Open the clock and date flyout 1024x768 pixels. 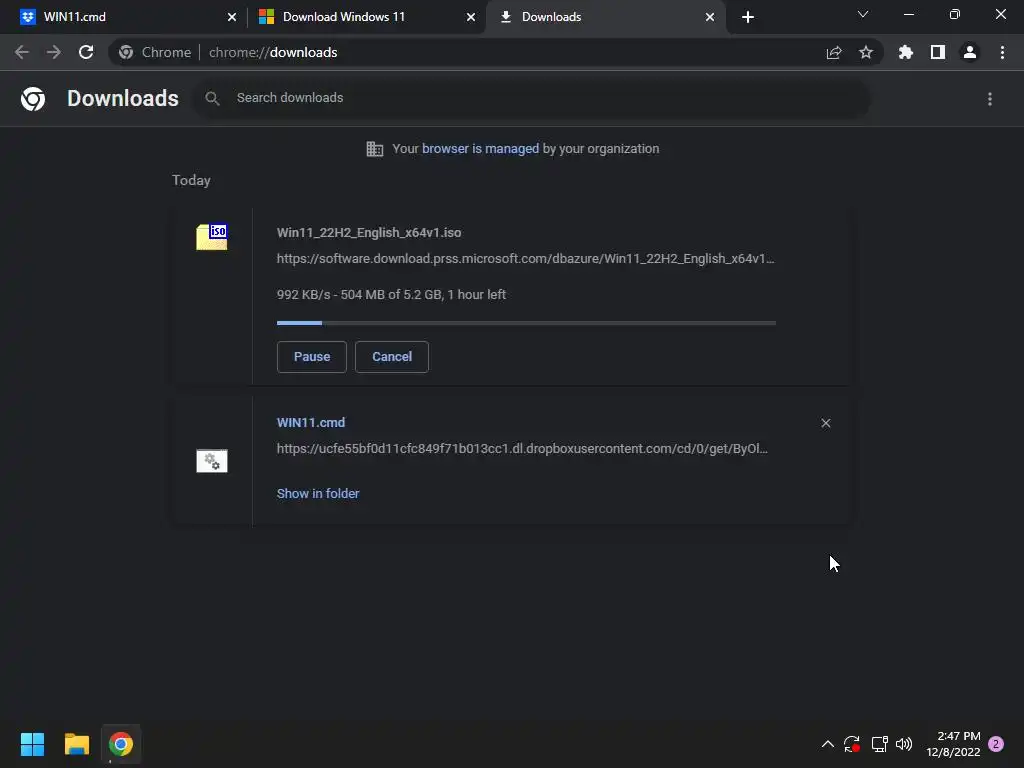[x=953, y=744]
